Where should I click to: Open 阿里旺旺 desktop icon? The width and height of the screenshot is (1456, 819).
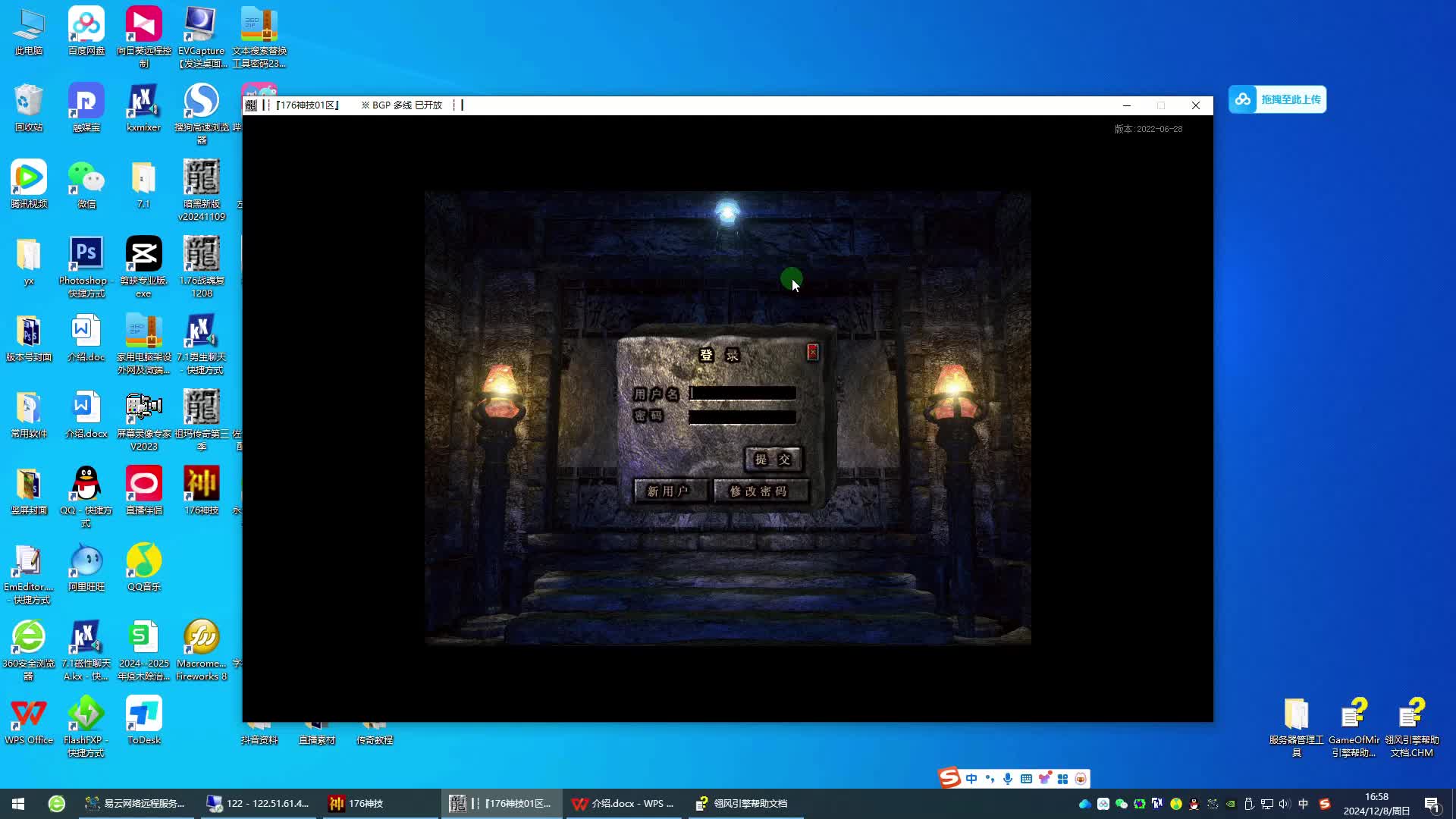86,568
